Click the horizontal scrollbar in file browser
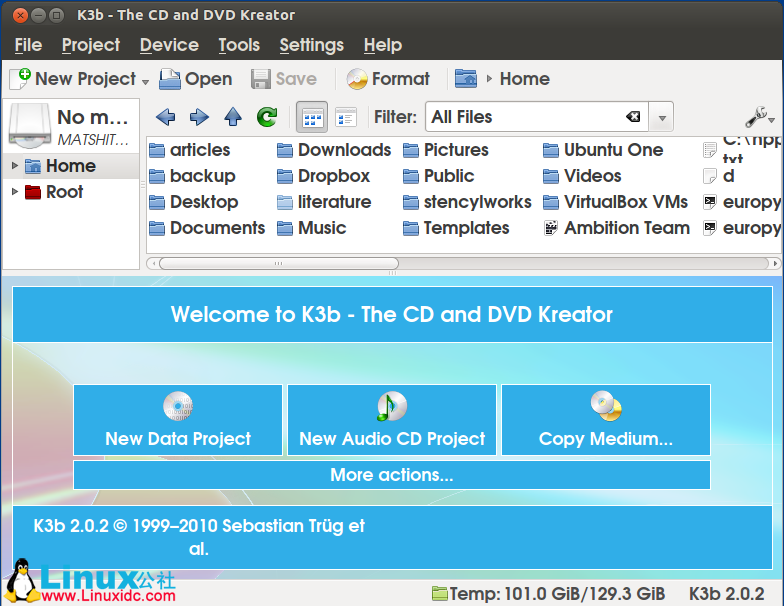Viewport: 784px width, 606px height. [280, 264]
